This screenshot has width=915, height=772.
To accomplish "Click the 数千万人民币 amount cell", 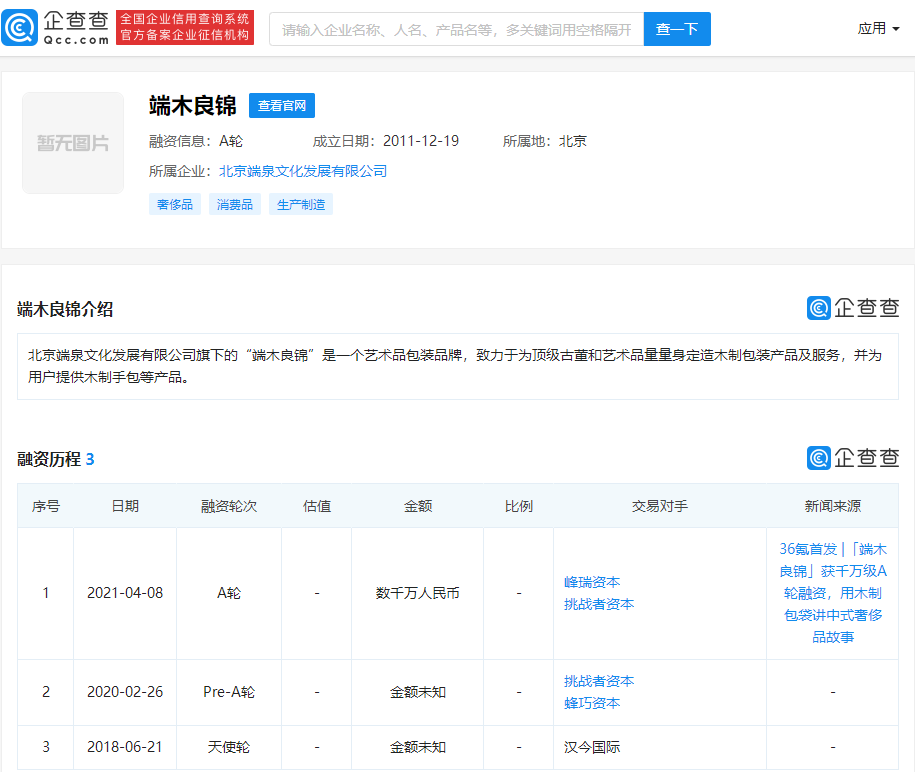I will coord(418,593).
